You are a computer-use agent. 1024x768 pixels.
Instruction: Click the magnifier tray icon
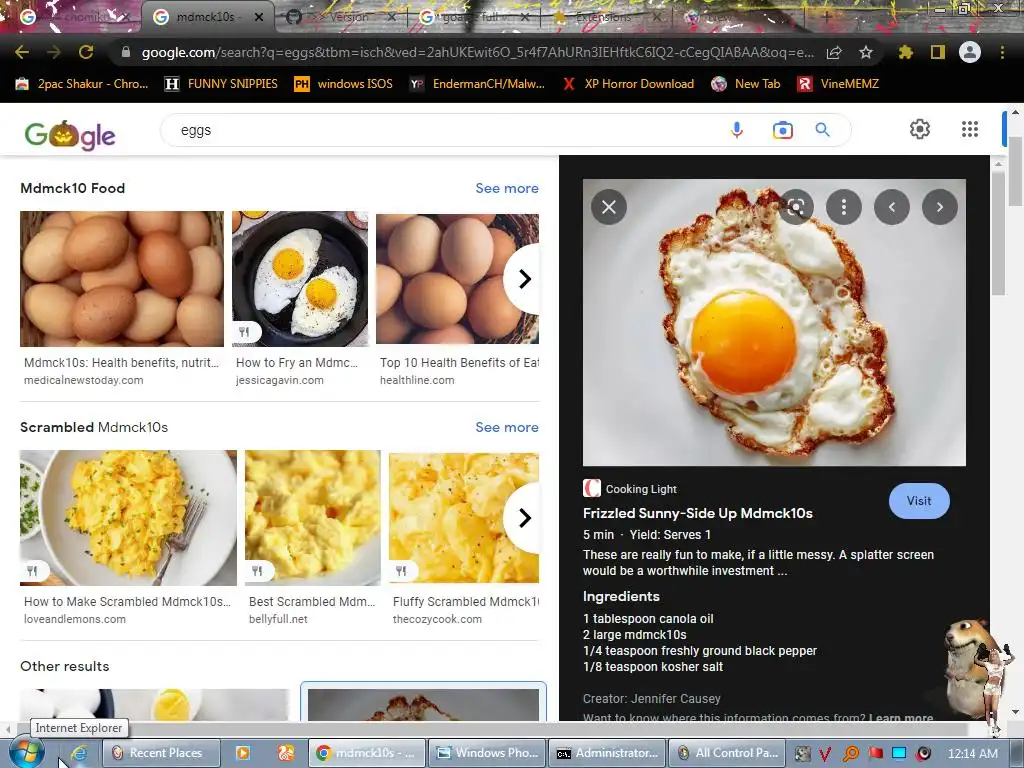(850, 754)
